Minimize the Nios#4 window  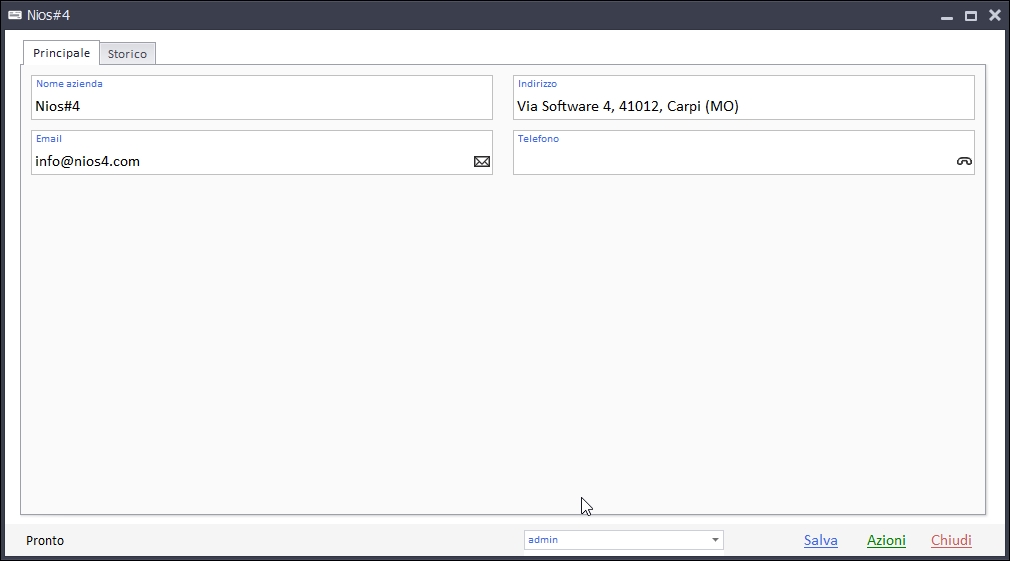(946, 16)
